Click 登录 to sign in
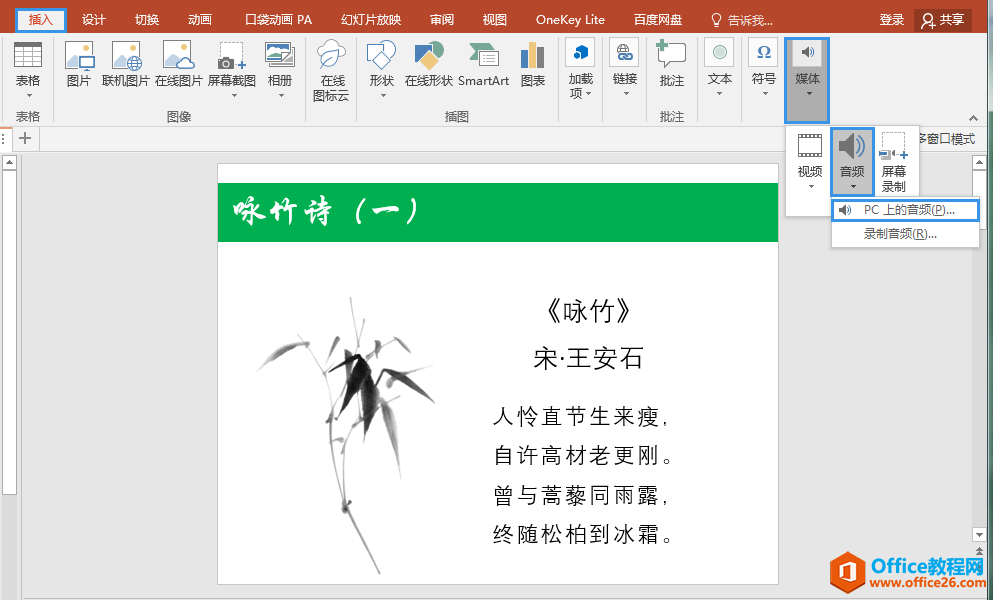Viewport: 993px width, 600px height. (891, 18)
